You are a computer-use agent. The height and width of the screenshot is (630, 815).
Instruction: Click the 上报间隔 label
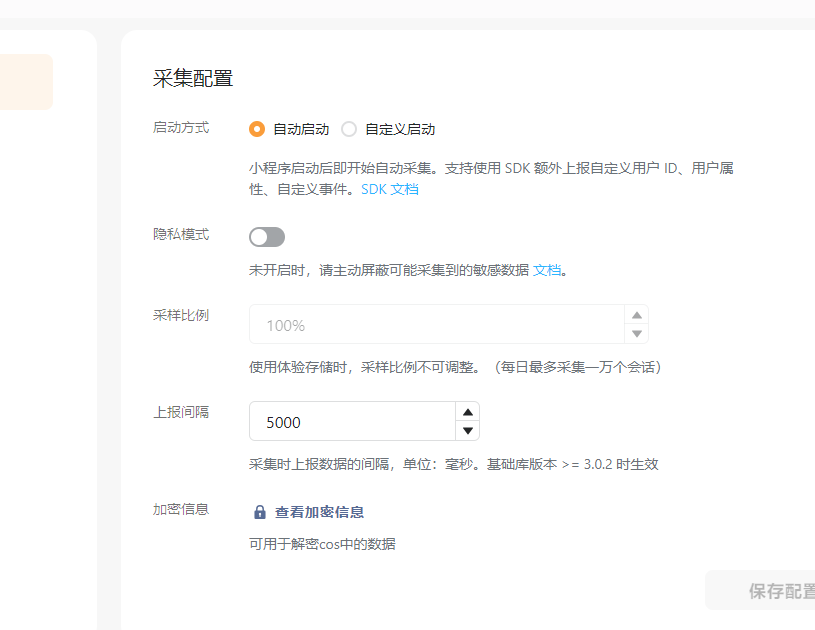pyautogui.click(x=181, y=412)
